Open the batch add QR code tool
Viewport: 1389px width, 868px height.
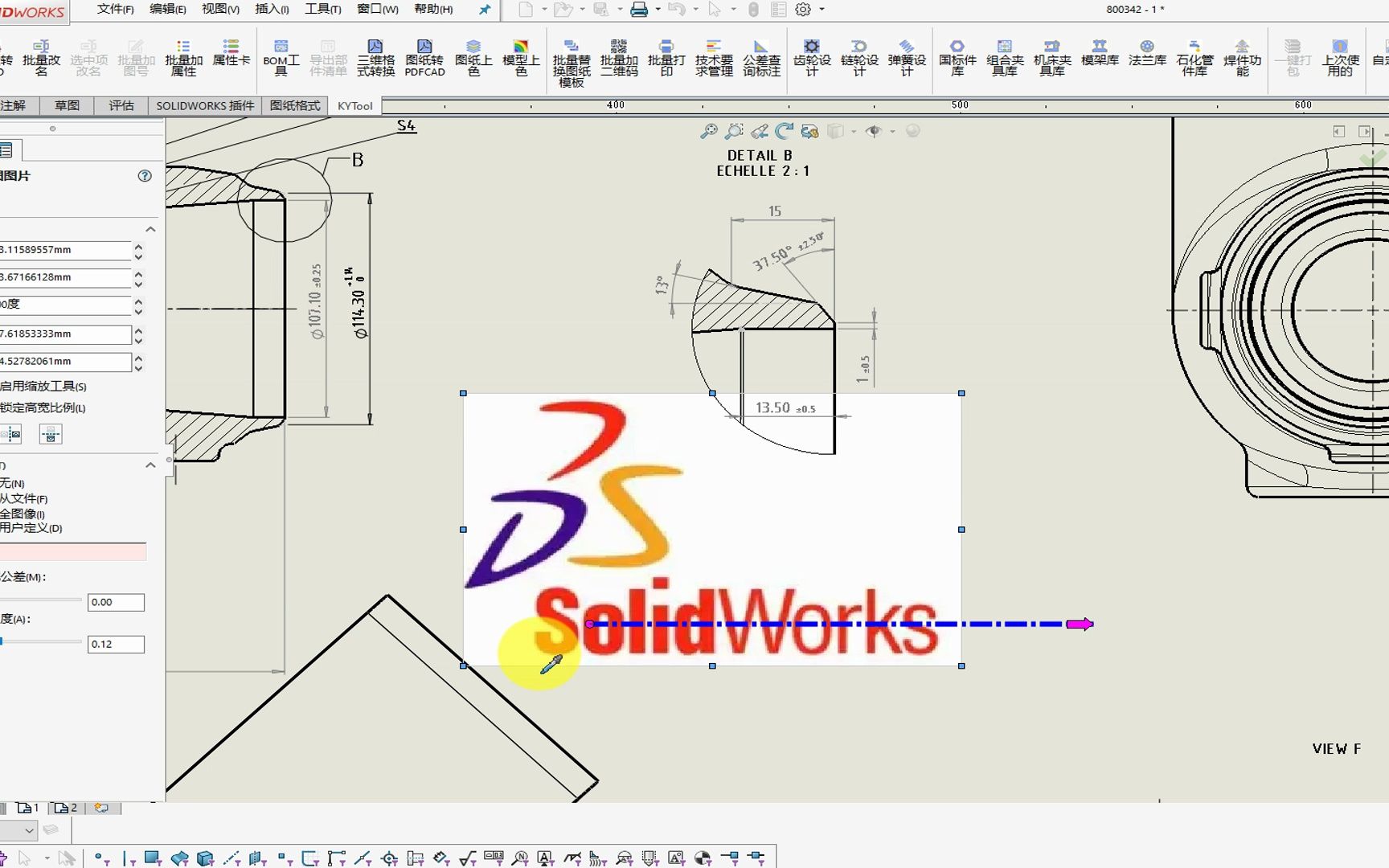pyautogui.click(x=619, y=57)
